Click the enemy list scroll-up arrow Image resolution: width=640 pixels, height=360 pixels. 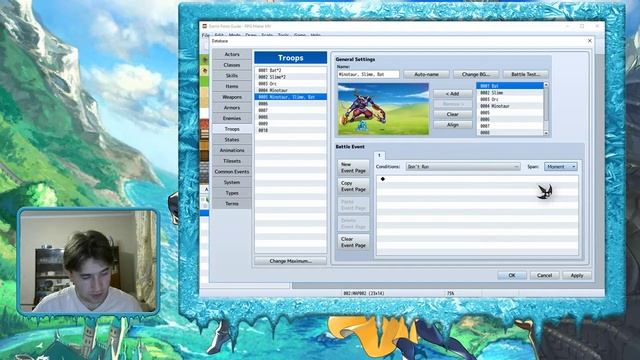[546, 84]
